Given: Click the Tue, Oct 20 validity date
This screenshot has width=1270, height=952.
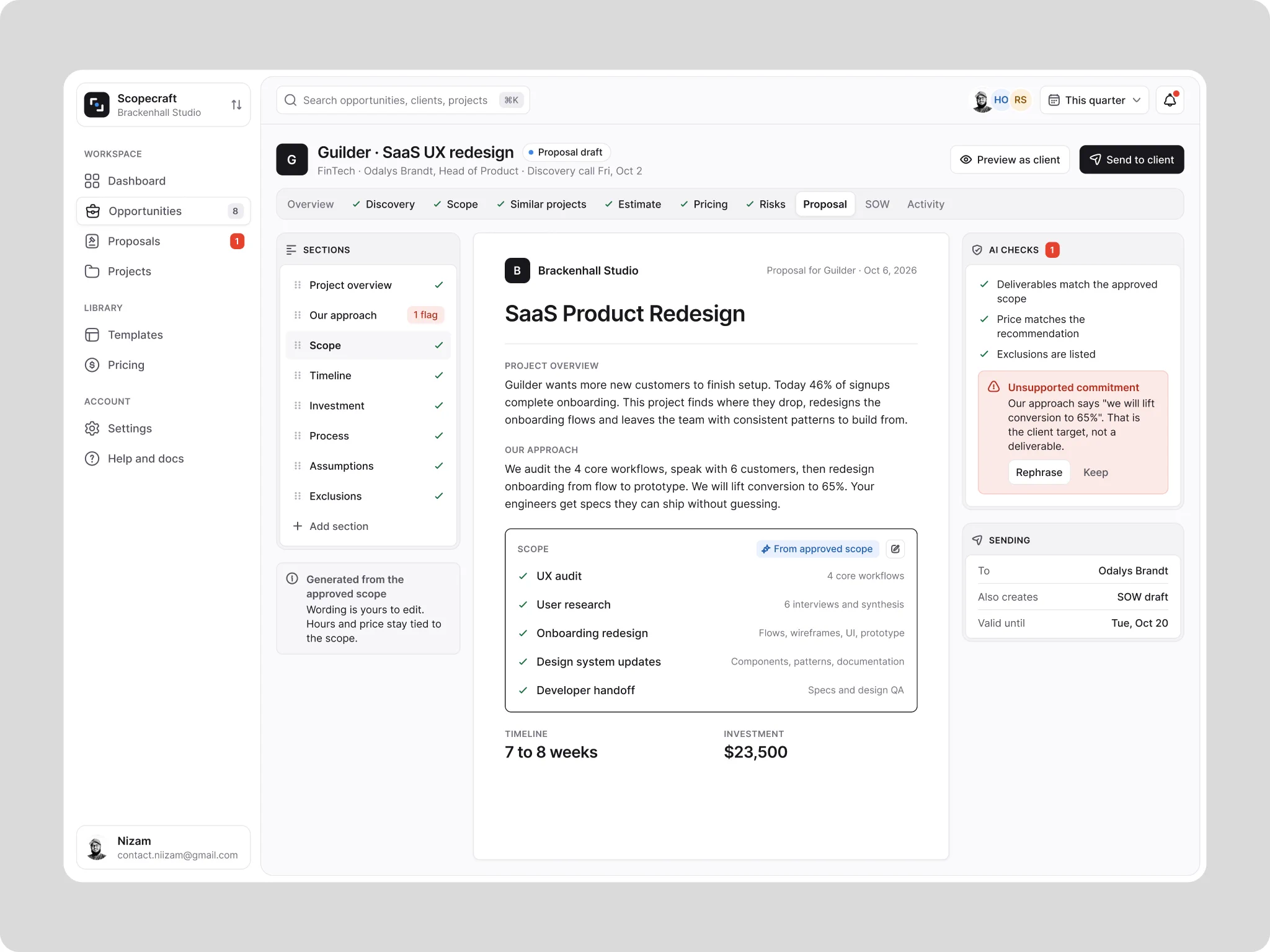Looking at the screenshot, I should tap(1139, 623).
